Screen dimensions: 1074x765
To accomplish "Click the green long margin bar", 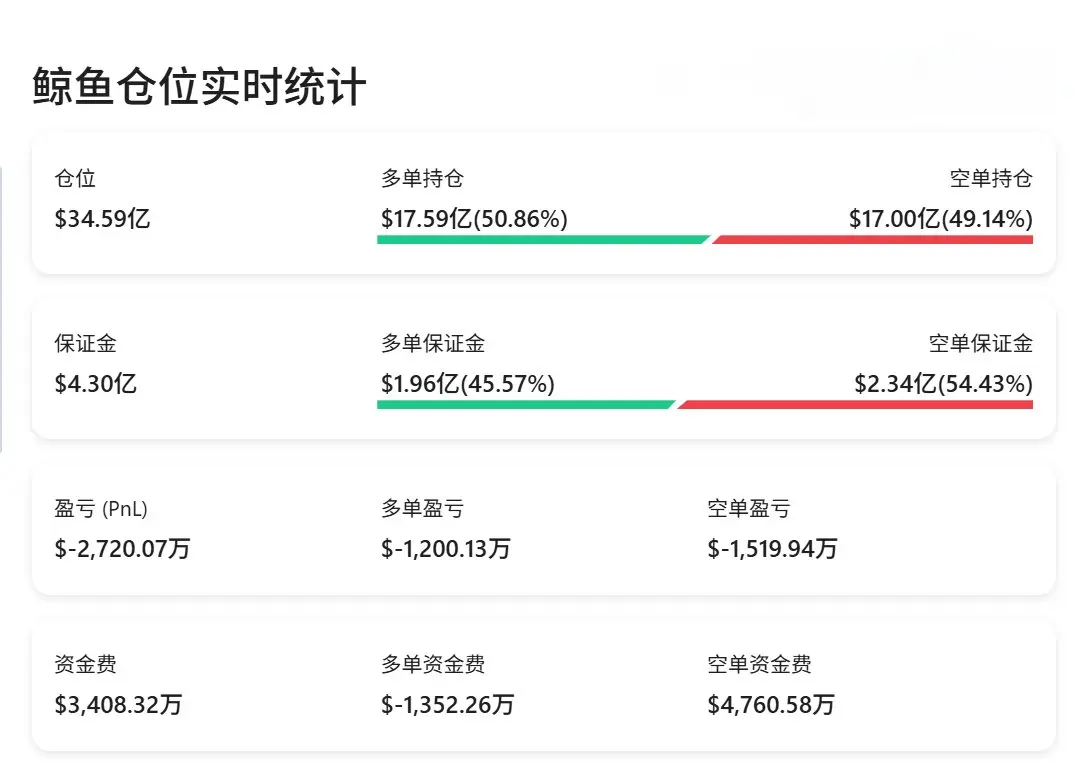I will point(525,405).
